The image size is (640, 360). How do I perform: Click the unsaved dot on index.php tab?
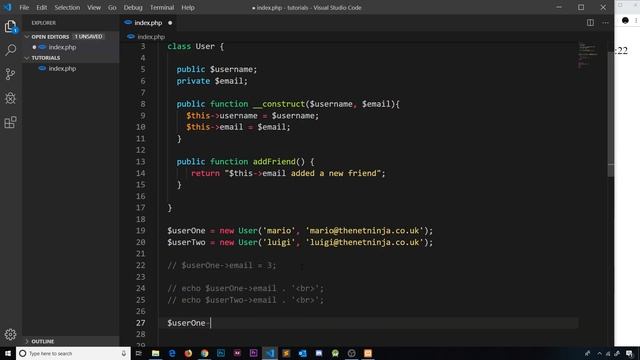point(170,23)
